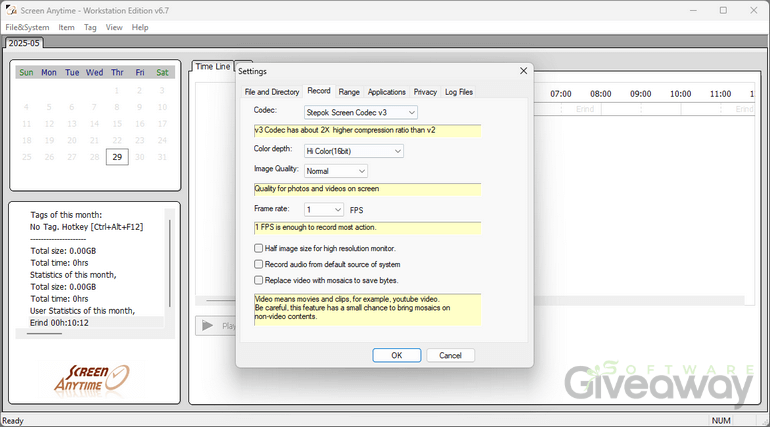This screenshot has width=770, height=427.
Task: Click the Screen Anytime app icon in title bar
Action: pos(11,10)
